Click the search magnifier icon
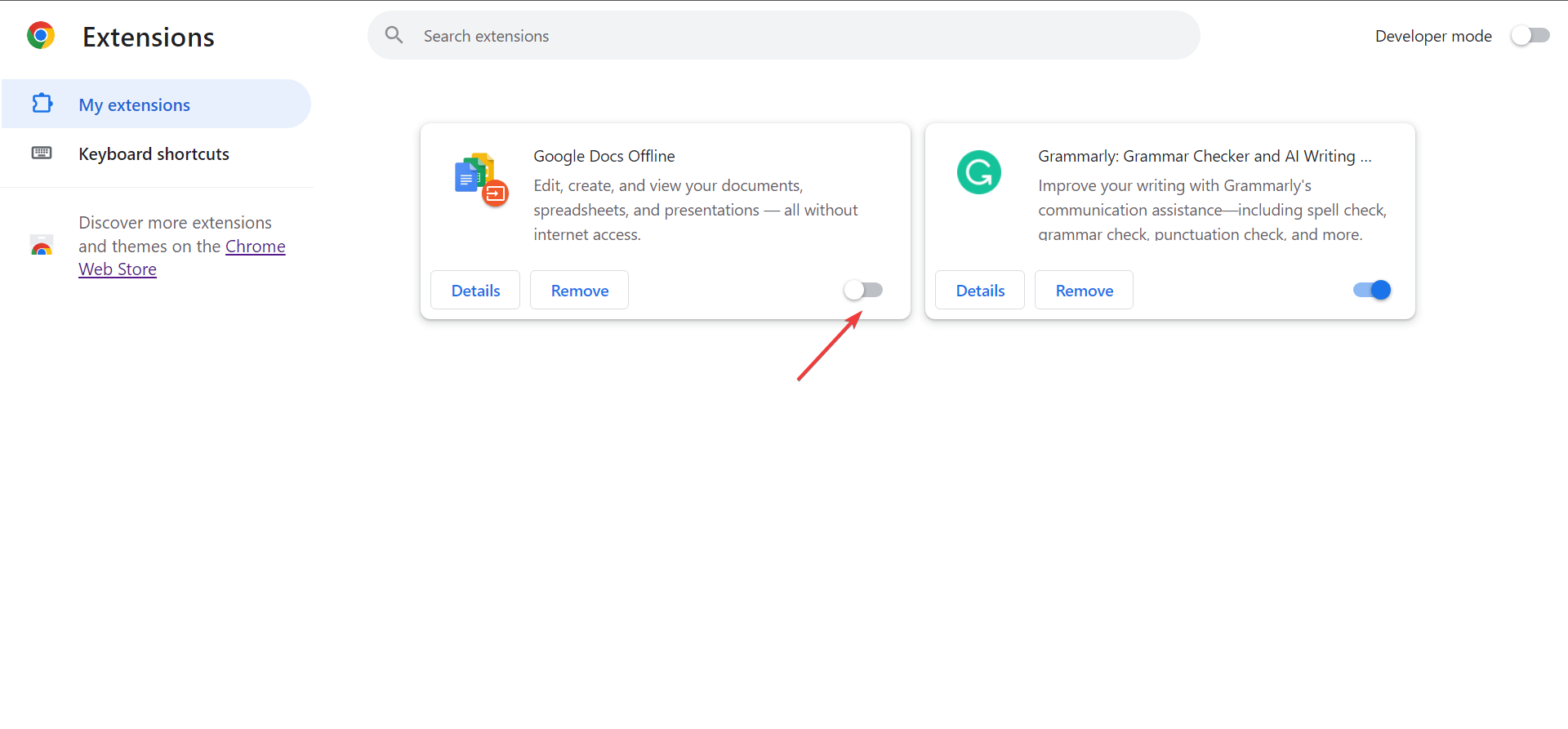 coord(394,35)
